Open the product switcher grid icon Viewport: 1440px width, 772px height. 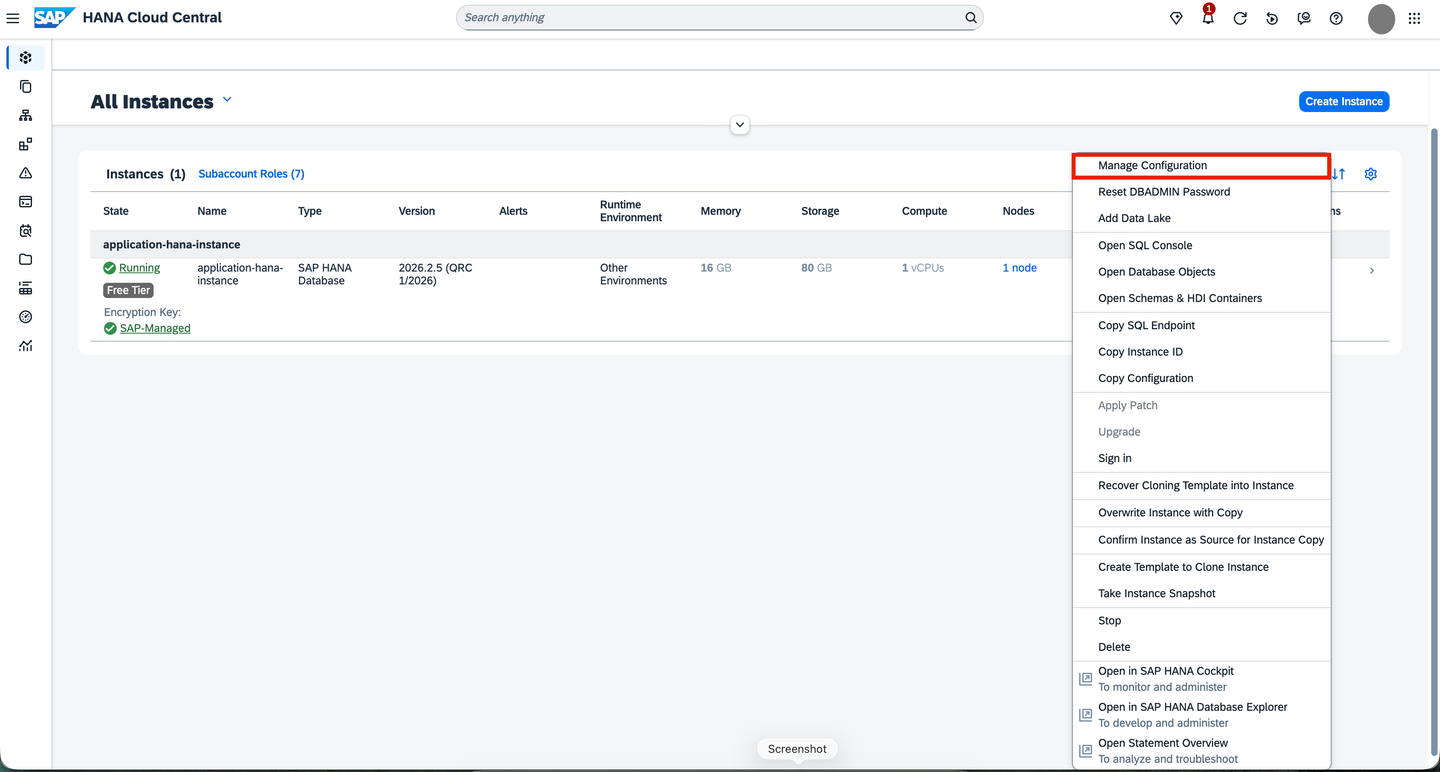tap(1414, 18)
